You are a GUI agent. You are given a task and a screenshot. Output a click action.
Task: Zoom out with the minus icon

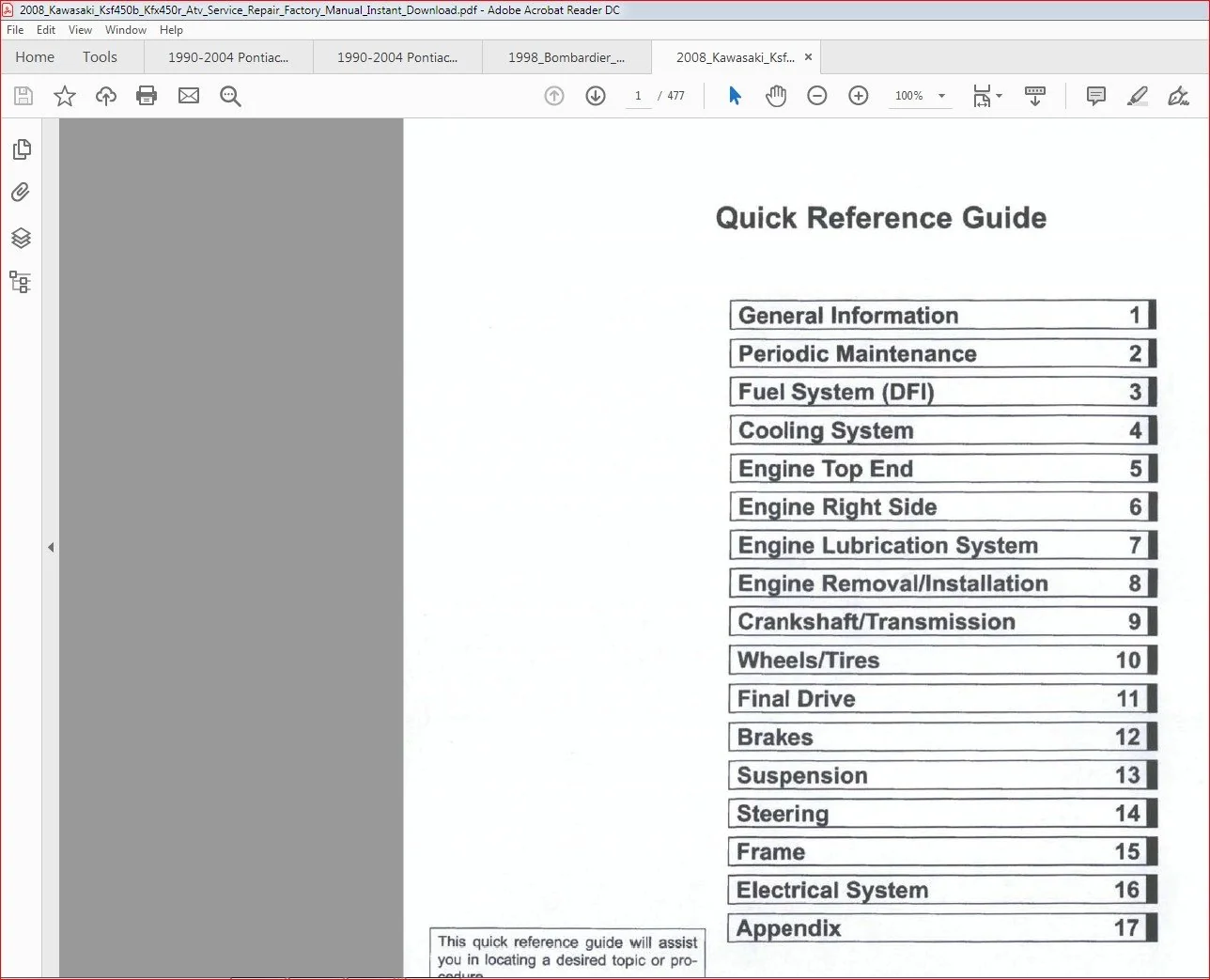pos(817,96)
